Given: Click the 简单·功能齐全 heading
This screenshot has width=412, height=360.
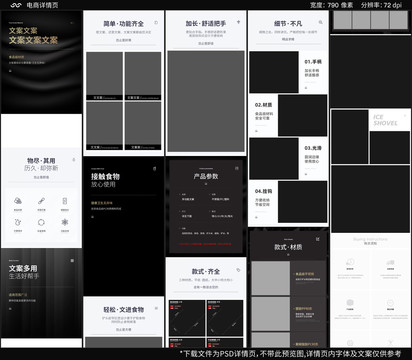Looking at the screenshot, I should coord(124,24).
